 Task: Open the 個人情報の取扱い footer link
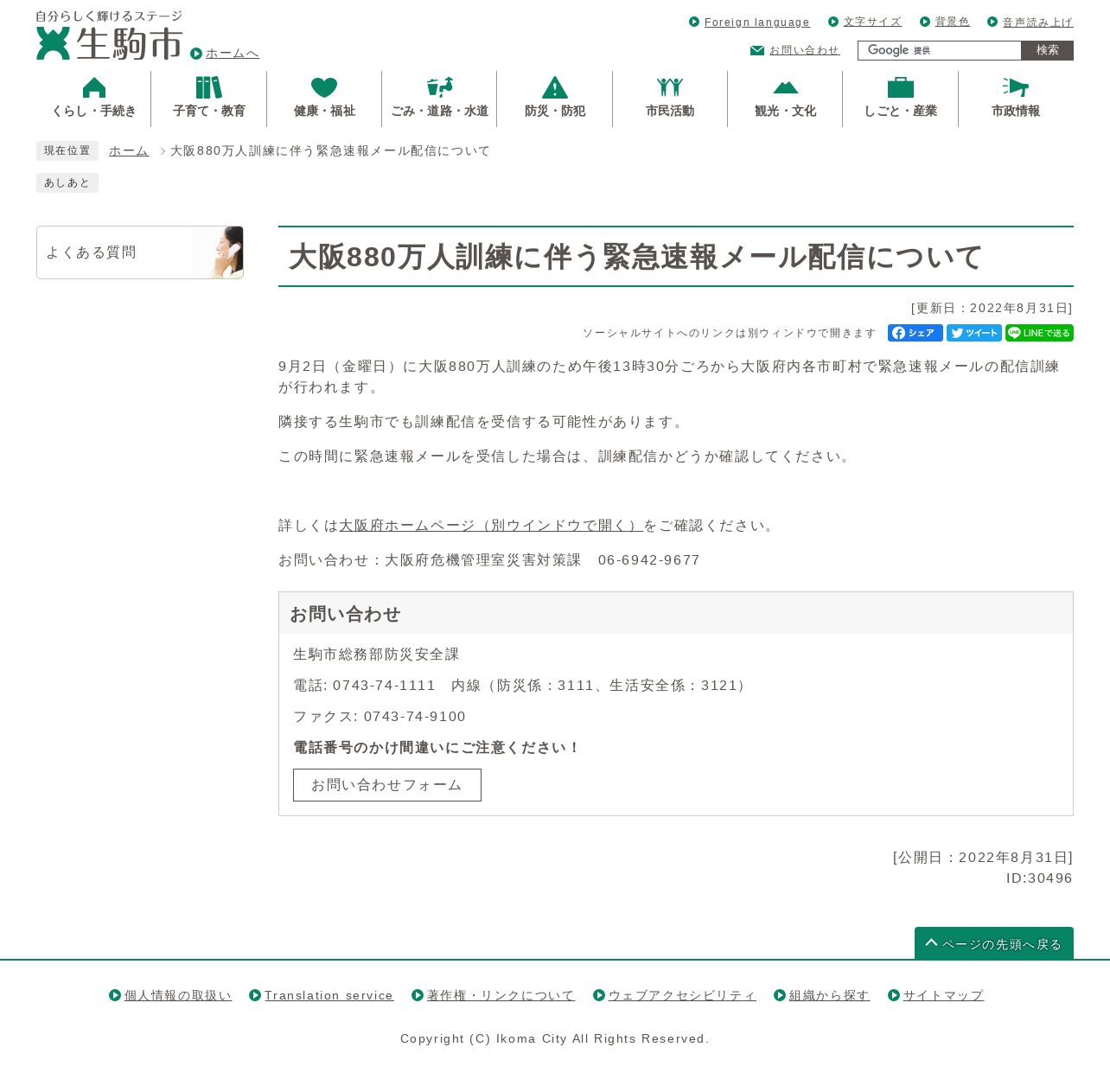(178, 996)
